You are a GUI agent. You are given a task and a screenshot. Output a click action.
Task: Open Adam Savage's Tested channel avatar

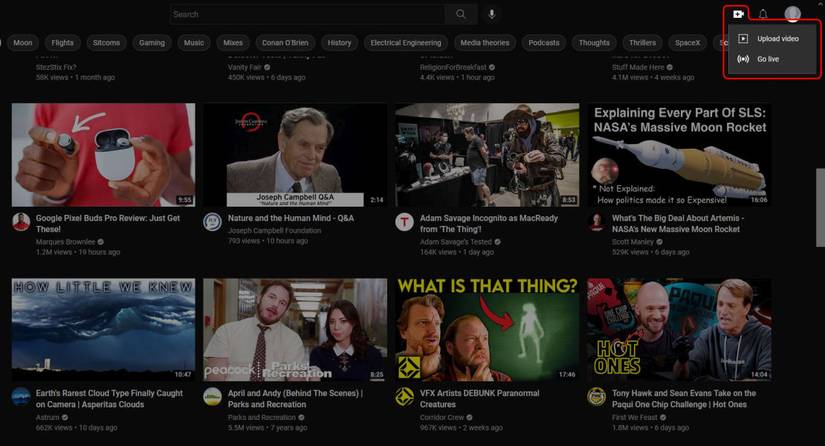tap(404, 222)
